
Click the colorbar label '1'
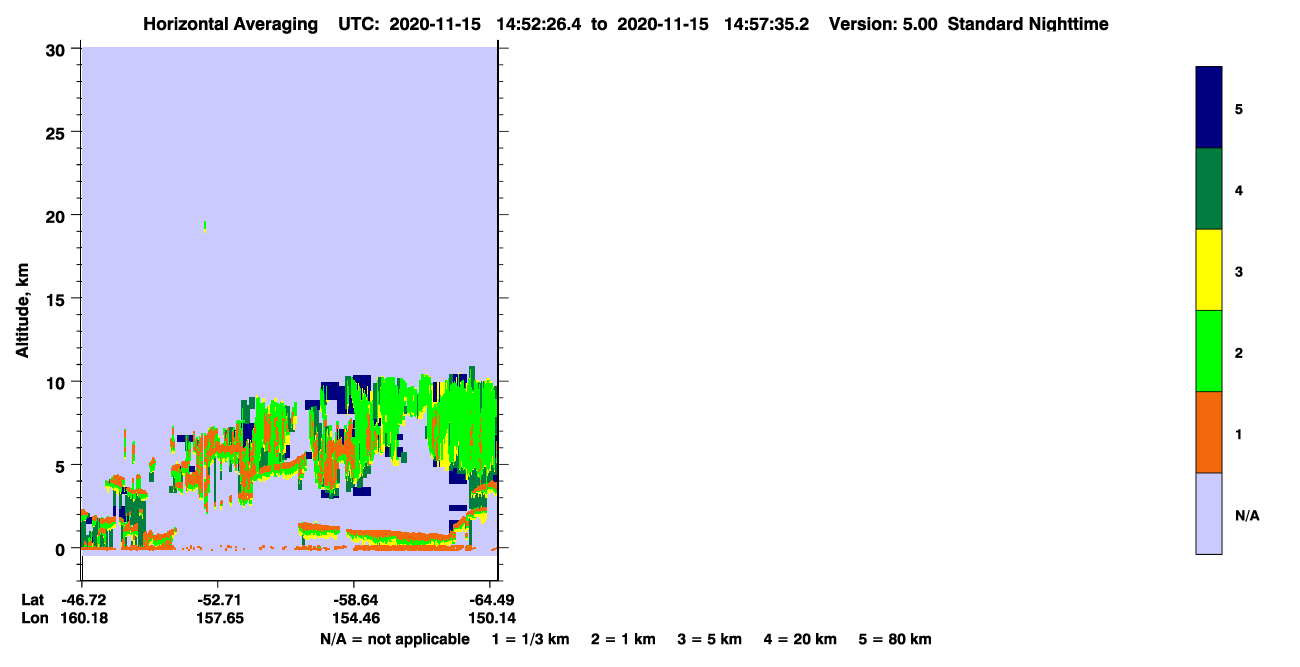point(1238,433)
